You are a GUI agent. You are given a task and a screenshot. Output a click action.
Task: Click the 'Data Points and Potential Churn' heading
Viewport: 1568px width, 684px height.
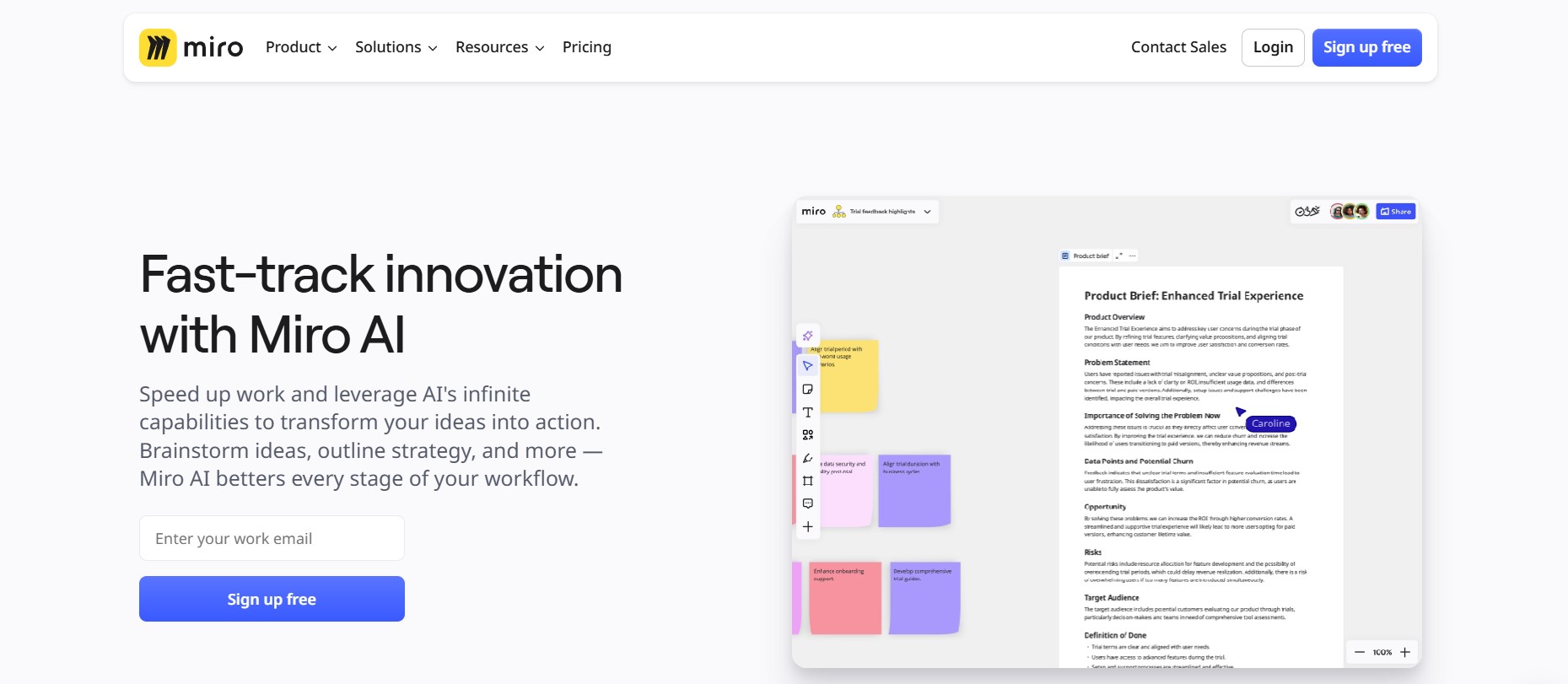1139,461
